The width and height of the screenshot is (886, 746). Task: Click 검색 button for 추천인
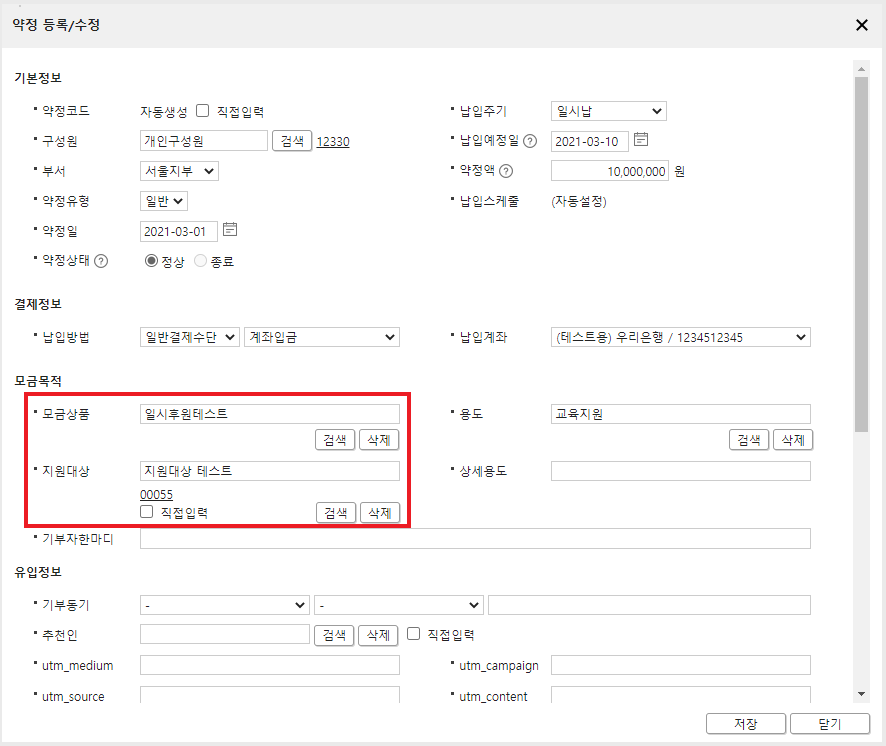(x=334, y=635)
